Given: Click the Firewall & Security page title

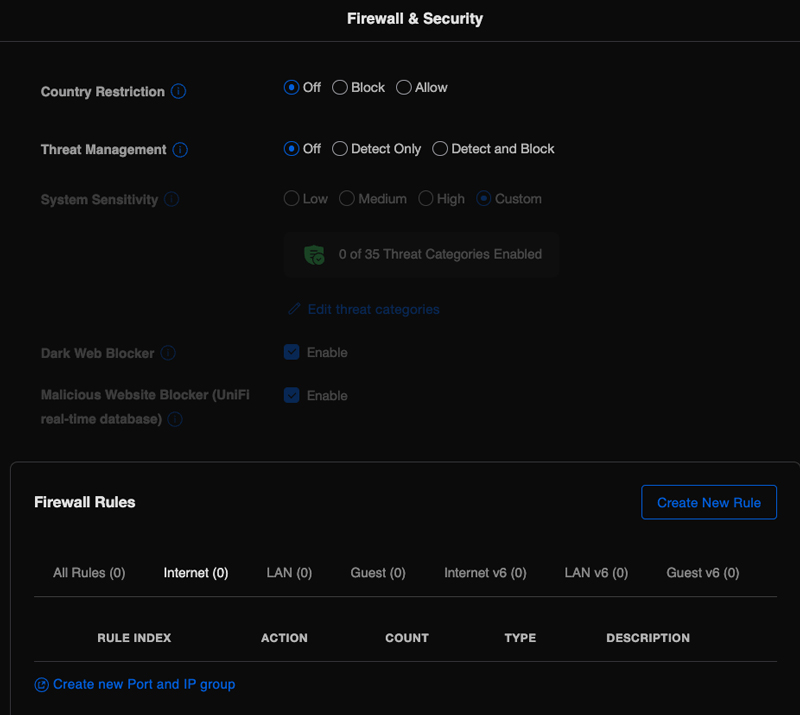Looking at the screenshot, I should tap(415, 18).
